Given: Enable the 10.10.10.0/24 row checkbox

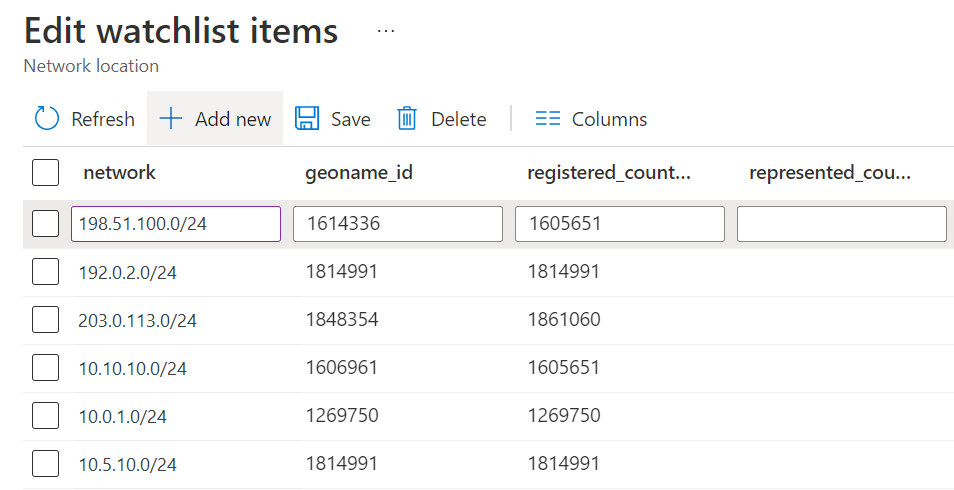Looking at the screenshot, I should [45, 368].
